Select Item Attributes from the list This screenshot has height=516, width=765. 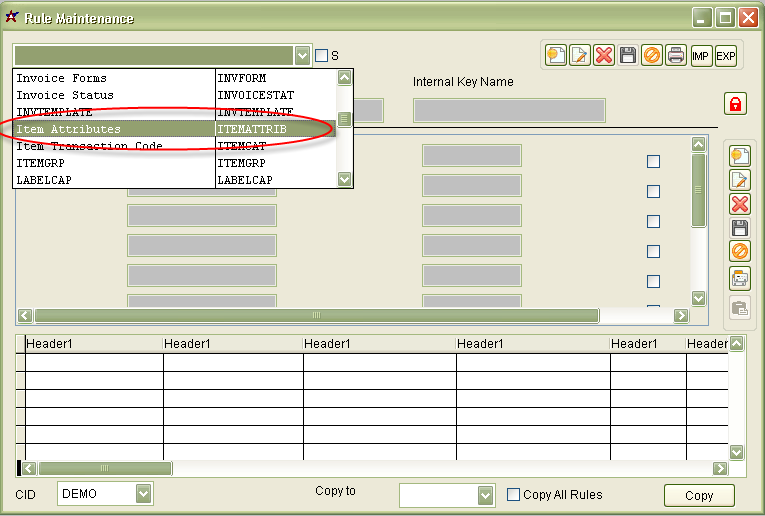(68, 129)
